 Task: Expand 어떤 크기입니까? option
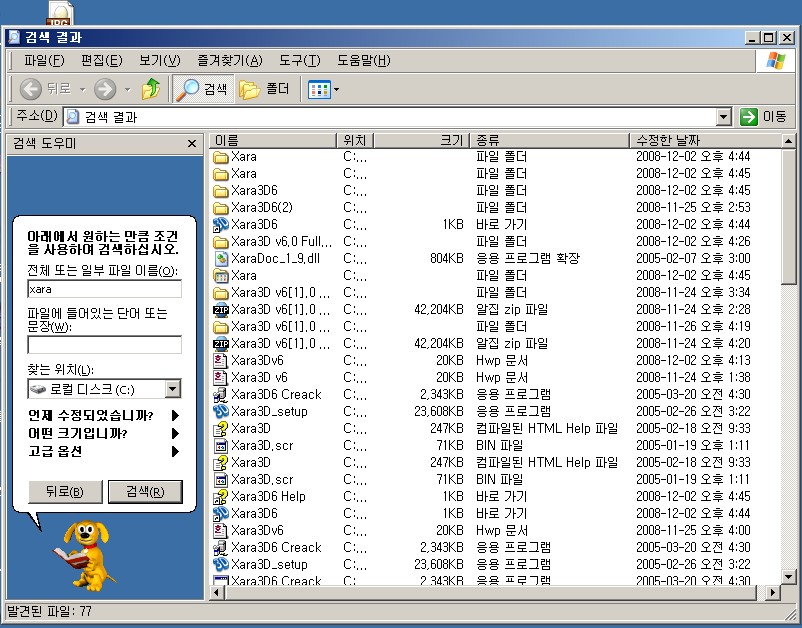(x=102, y=433)
